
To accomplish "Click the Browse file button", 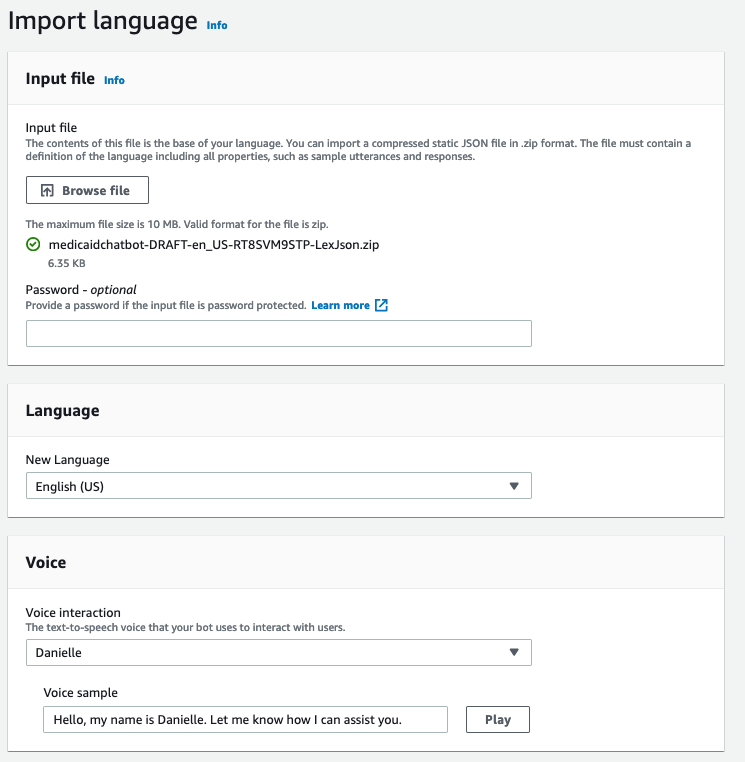I will coord(87,190).
